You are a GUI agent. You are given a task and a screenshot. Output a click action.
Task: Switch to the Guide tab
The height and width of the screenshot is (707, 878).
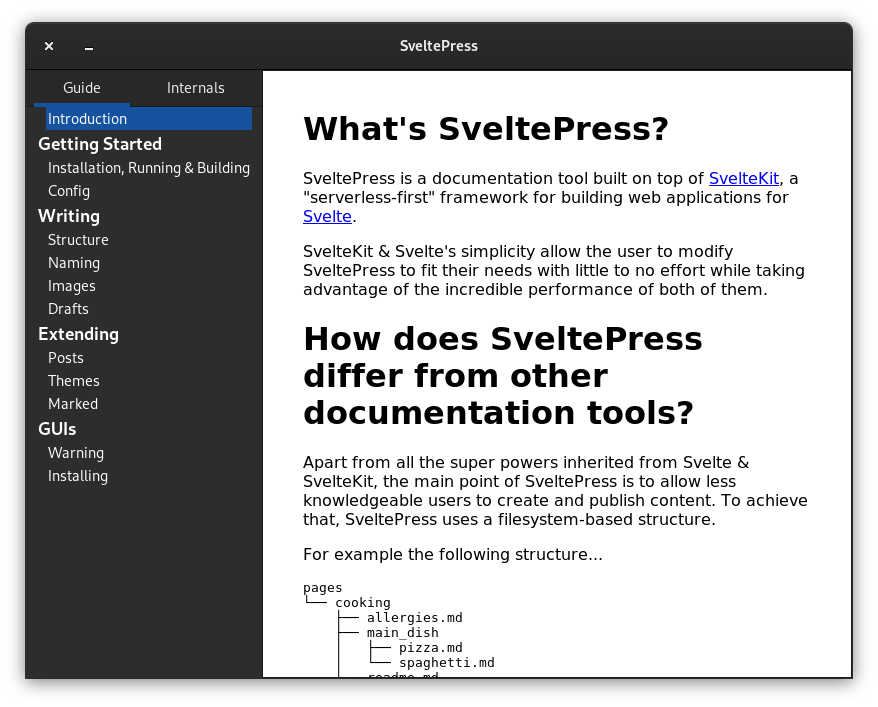[82, 88]
